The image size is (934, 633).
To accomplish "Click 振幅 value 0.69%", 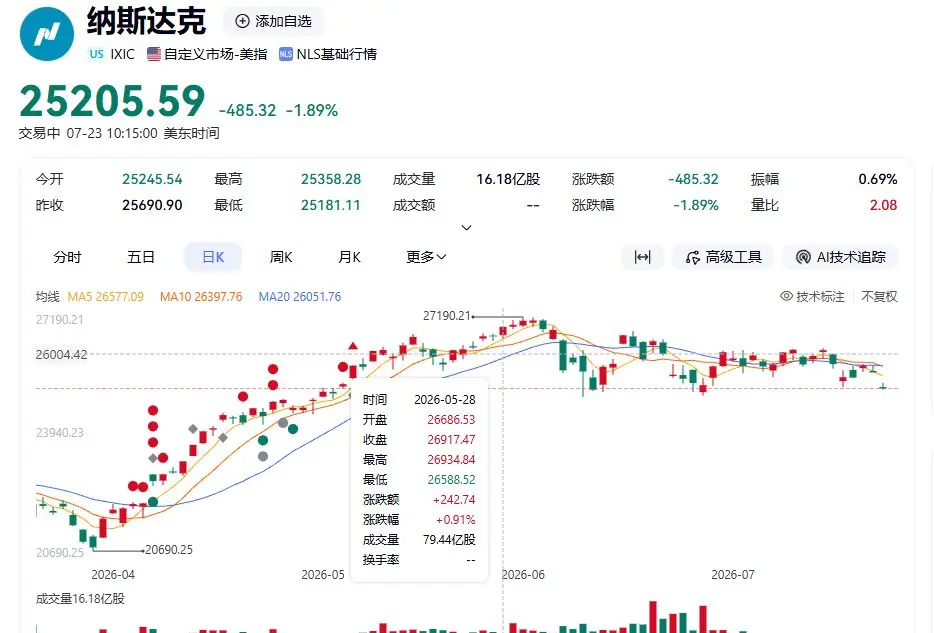I will click(x=878, y=179).
